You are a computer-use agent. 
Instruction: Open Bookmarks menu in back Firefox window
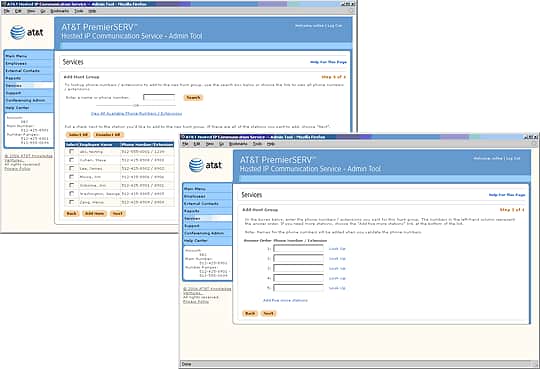[x=60, y=11]
